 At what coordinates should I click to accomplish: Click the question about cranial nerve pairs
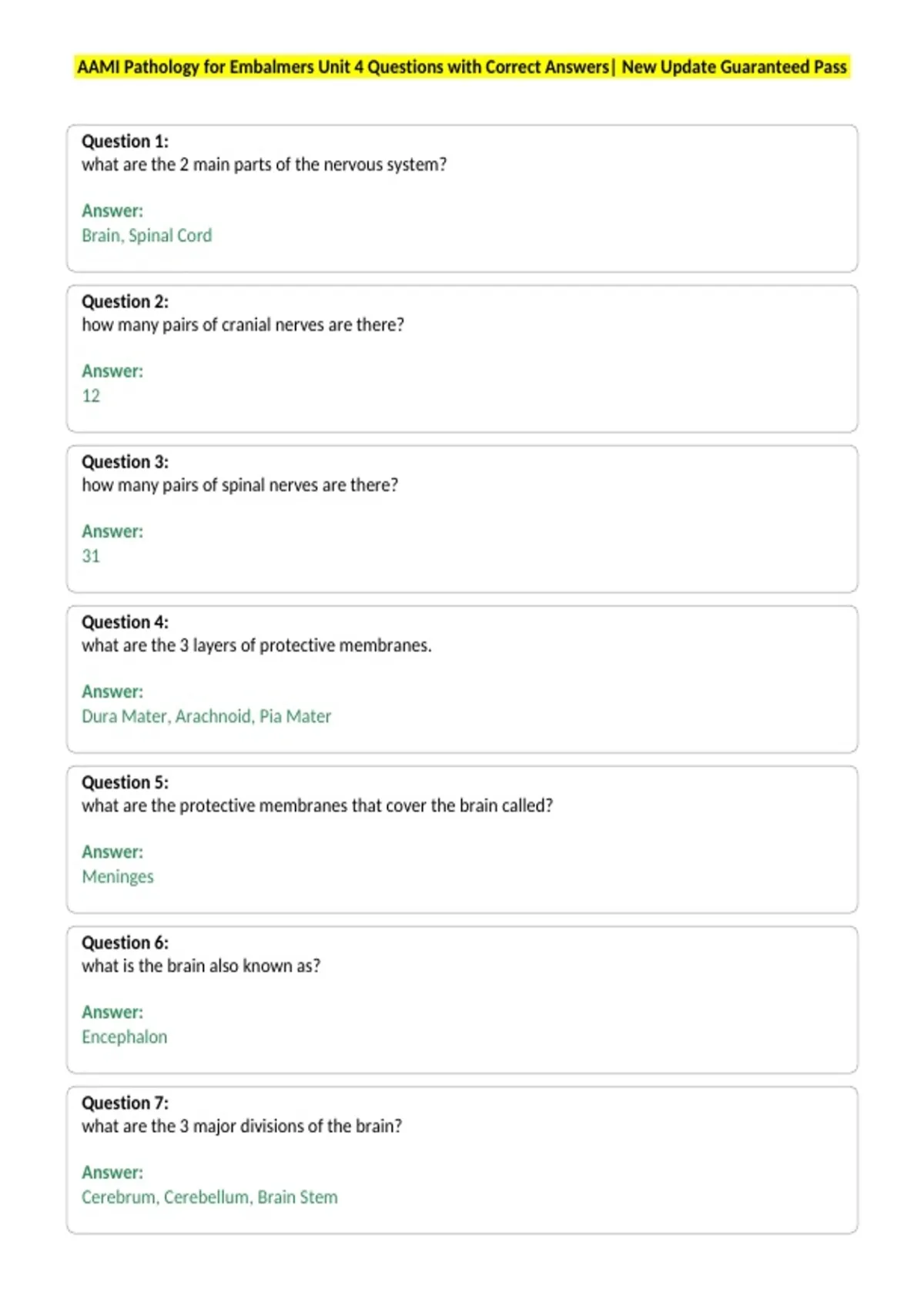(x=243, y=325)
